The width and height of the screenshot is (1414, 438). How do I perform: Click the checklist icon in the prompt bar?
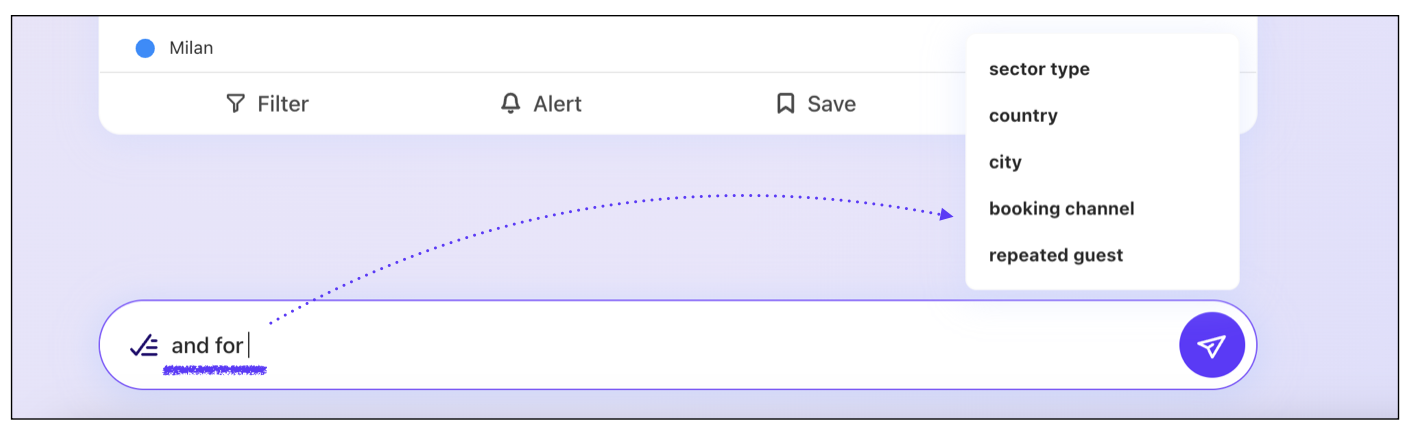tap(144, 346)
